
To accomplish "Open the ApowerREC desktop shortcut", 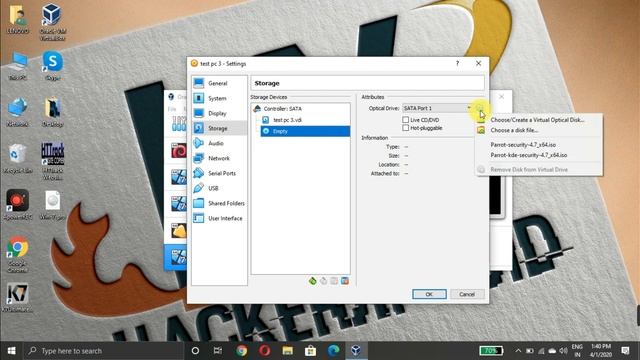I will tap(18, 205).
